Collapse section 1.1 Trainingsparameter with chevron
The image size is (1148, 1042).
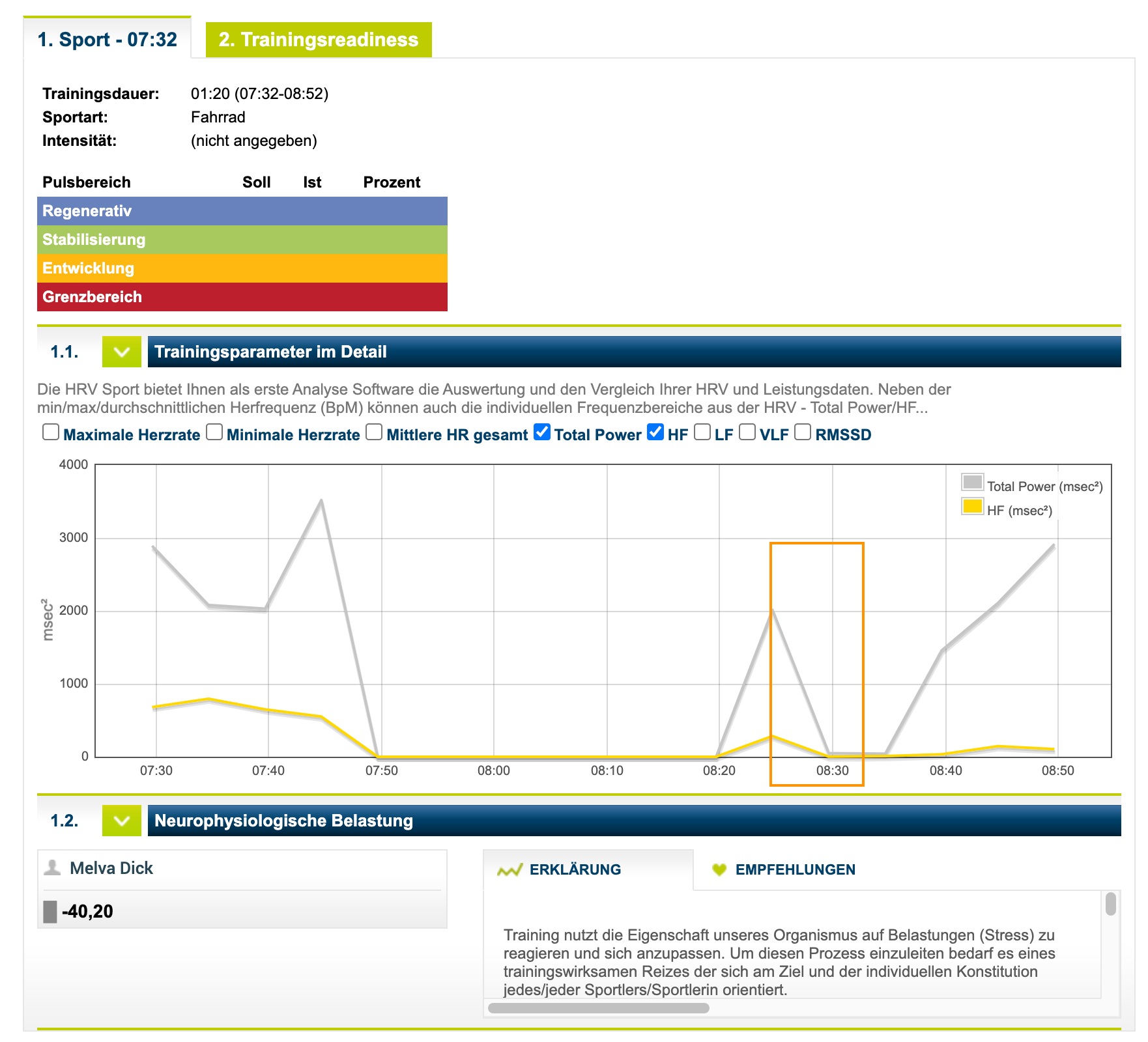click(x=122, y=352)
